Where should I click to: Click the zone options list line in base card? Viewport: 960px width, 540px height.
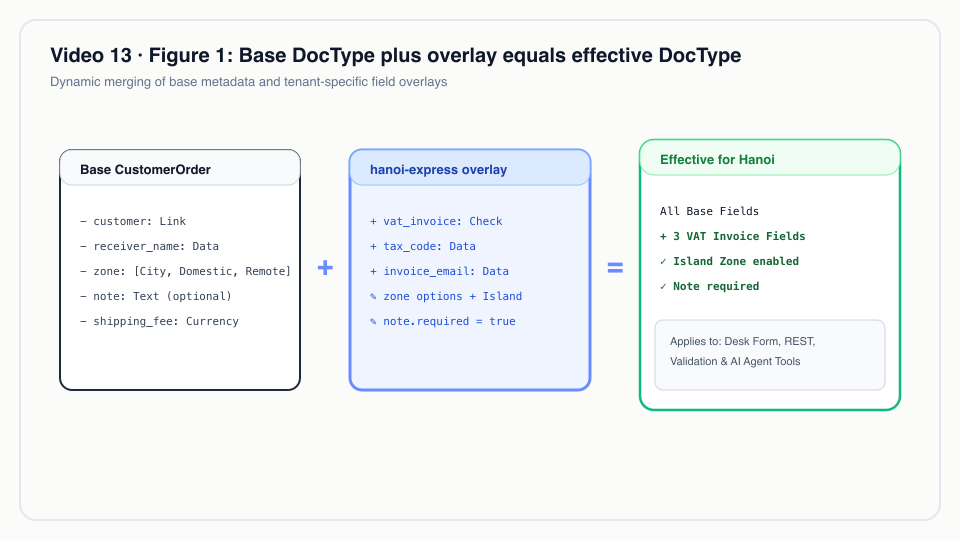click(186, 271)
